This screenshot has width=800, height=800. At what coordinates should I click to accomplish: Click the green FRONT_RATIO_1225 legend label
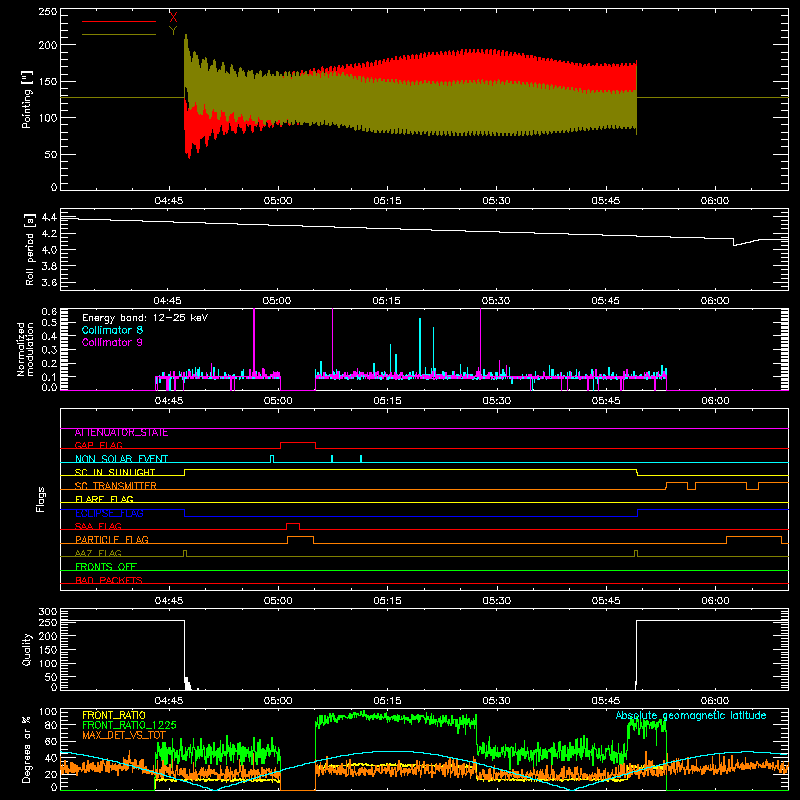129,725
